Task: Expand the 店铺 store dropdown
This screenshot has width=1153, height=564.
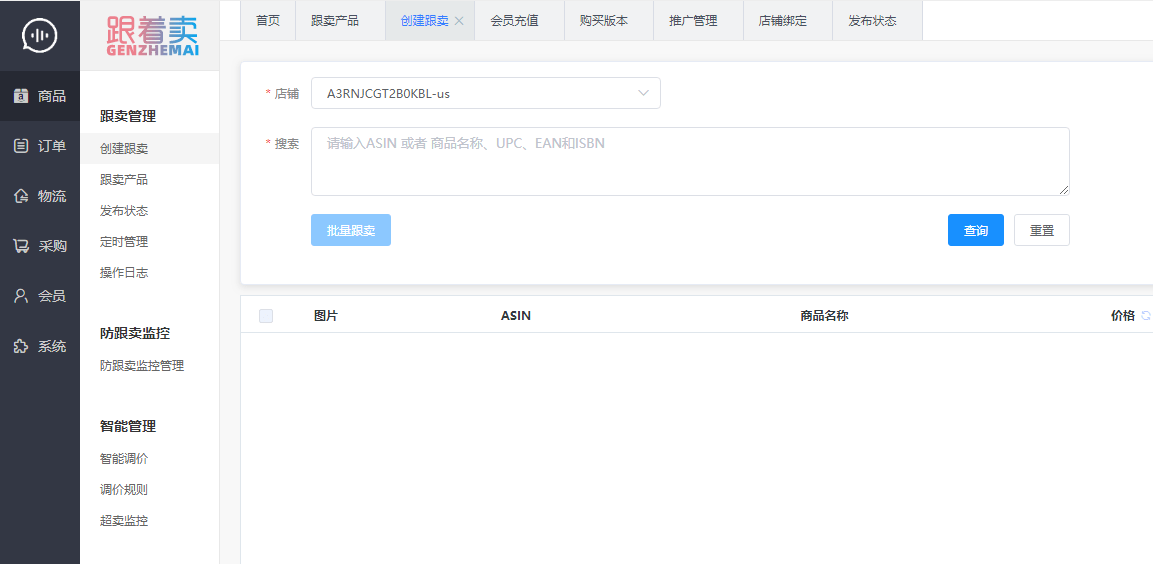Action: click(485, 93)
